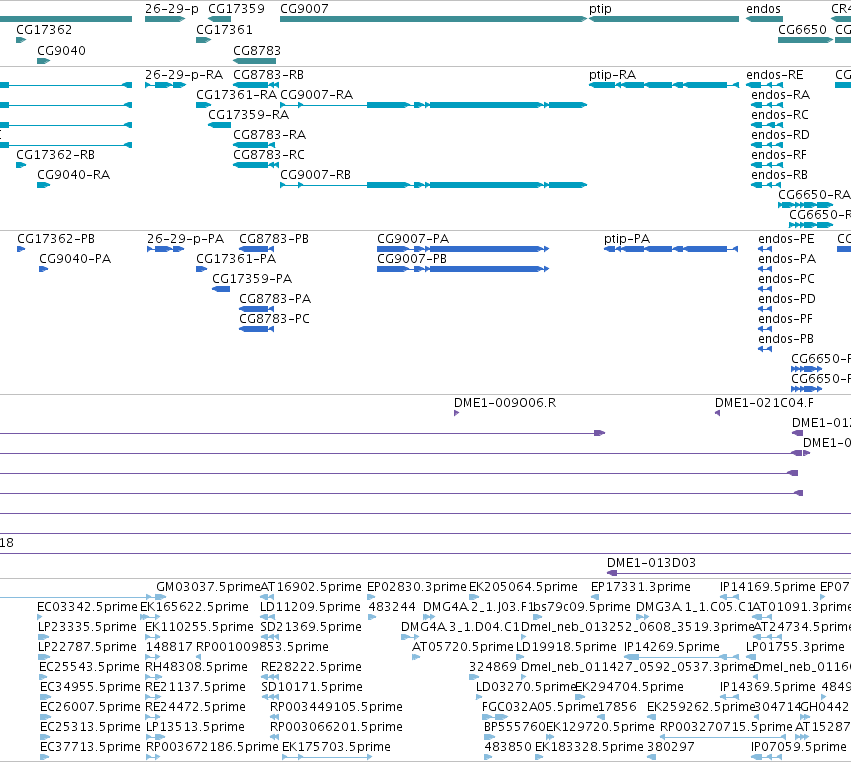Open the ptip-PA protein label

[x=627, y=240]
